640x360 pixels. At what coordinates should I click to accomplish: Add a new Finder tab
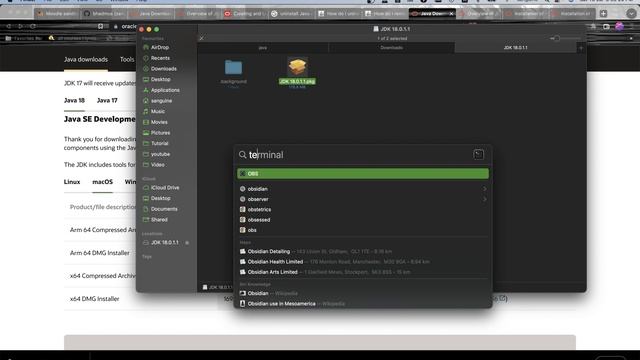click(x=581, y=48)
